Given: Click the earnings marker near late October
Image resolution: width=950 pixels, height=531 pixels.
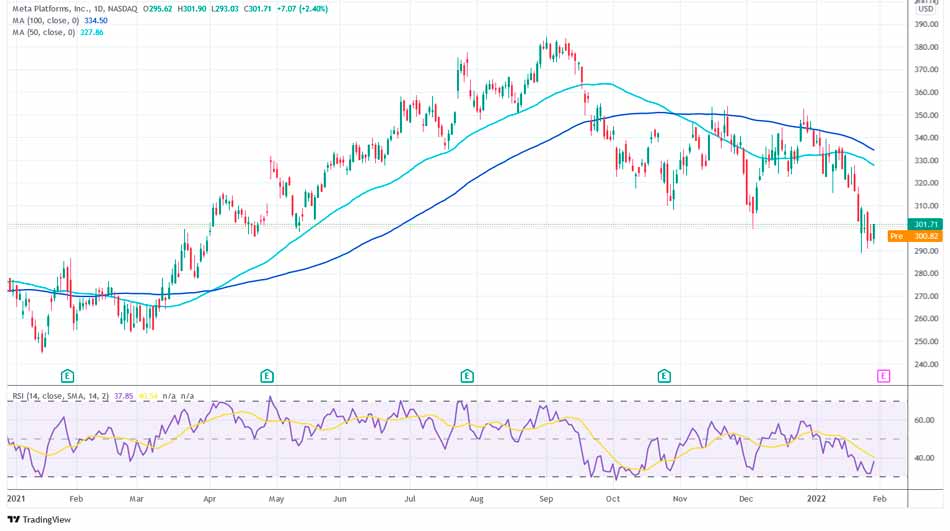Looking at the screenshot, I should [x=664, y=376].
